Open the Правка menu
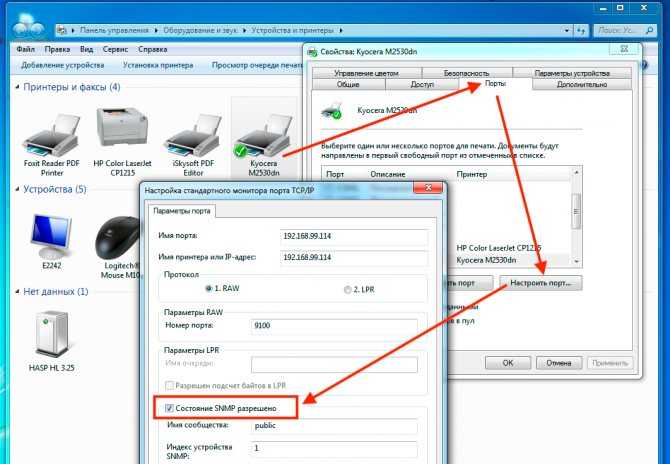 tap(57, 50)
